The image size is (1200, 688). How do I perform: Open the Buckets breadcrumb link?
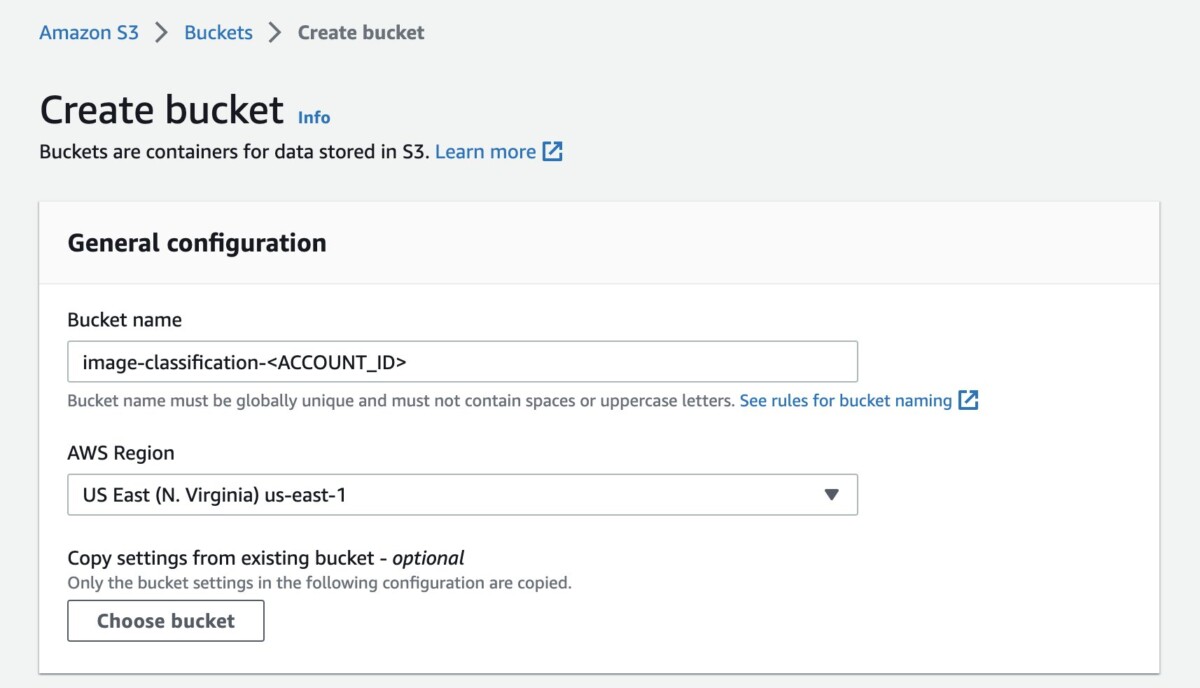click(x=218, y=32)
